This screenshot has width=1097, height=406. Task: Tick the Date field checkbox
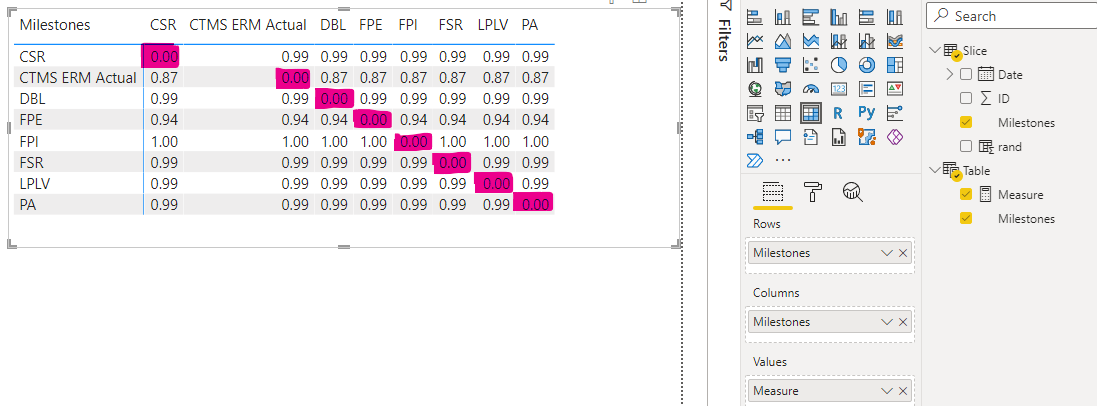(966, 74)
